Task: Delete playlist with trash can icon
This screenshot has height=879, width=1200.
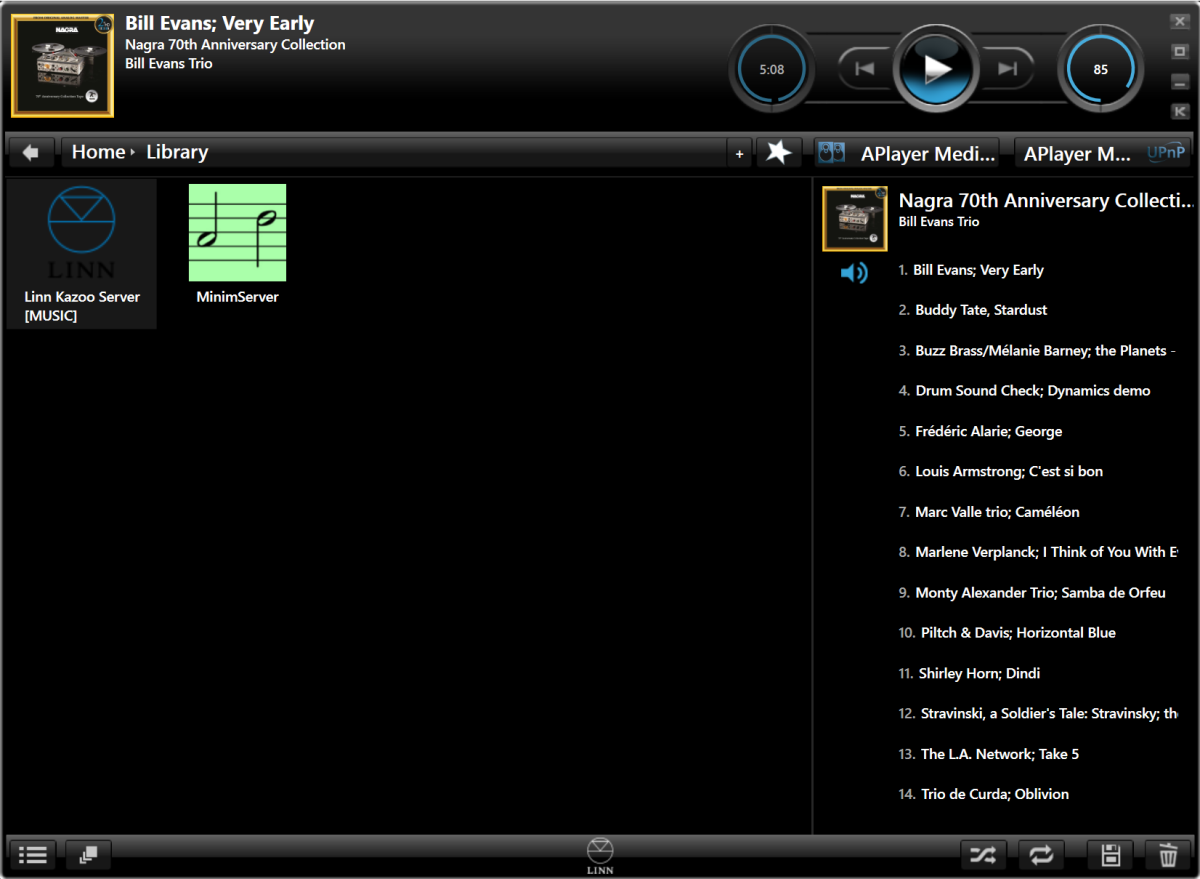Action: click(x=1168, y=855)
